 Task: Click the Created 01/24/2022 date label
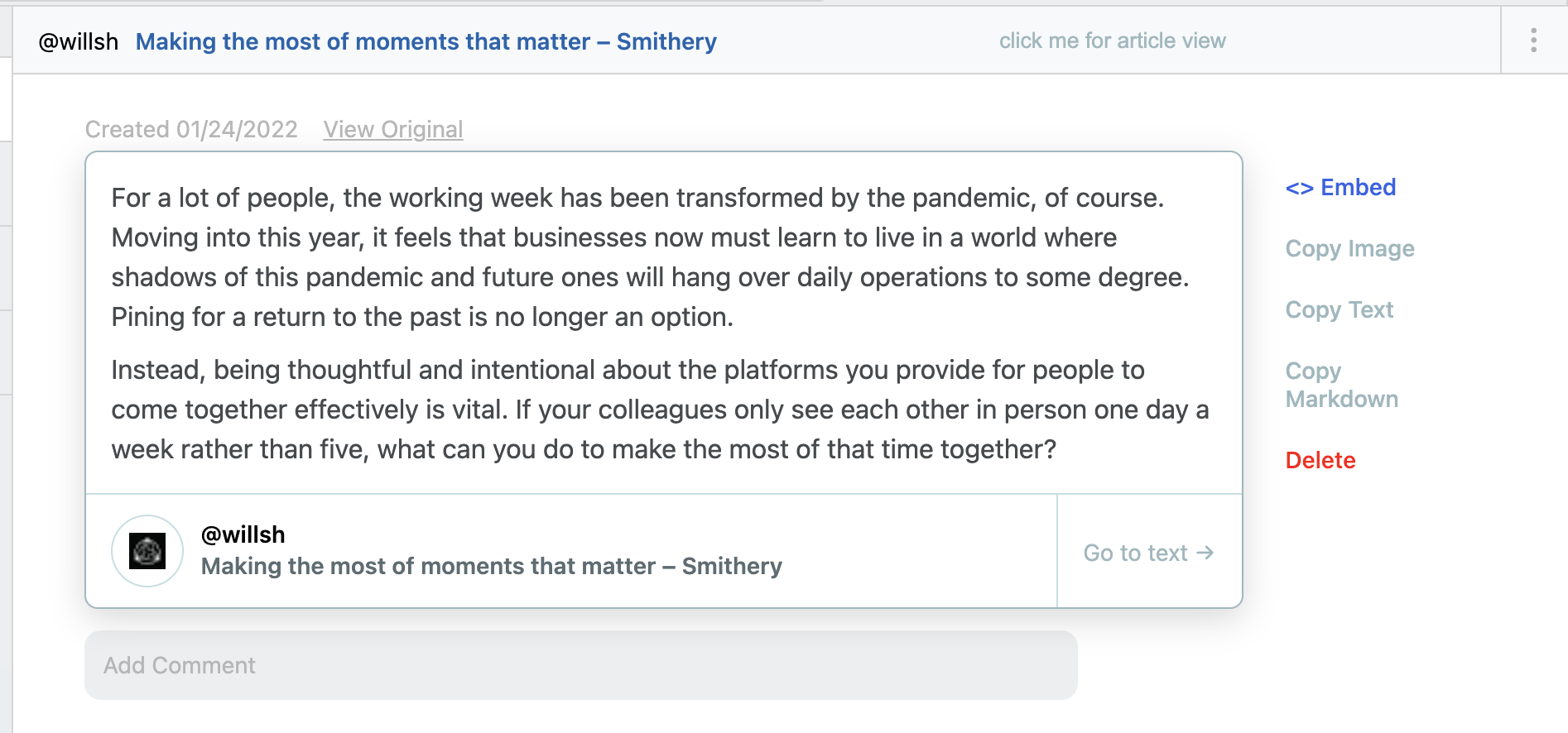point(191,130)
